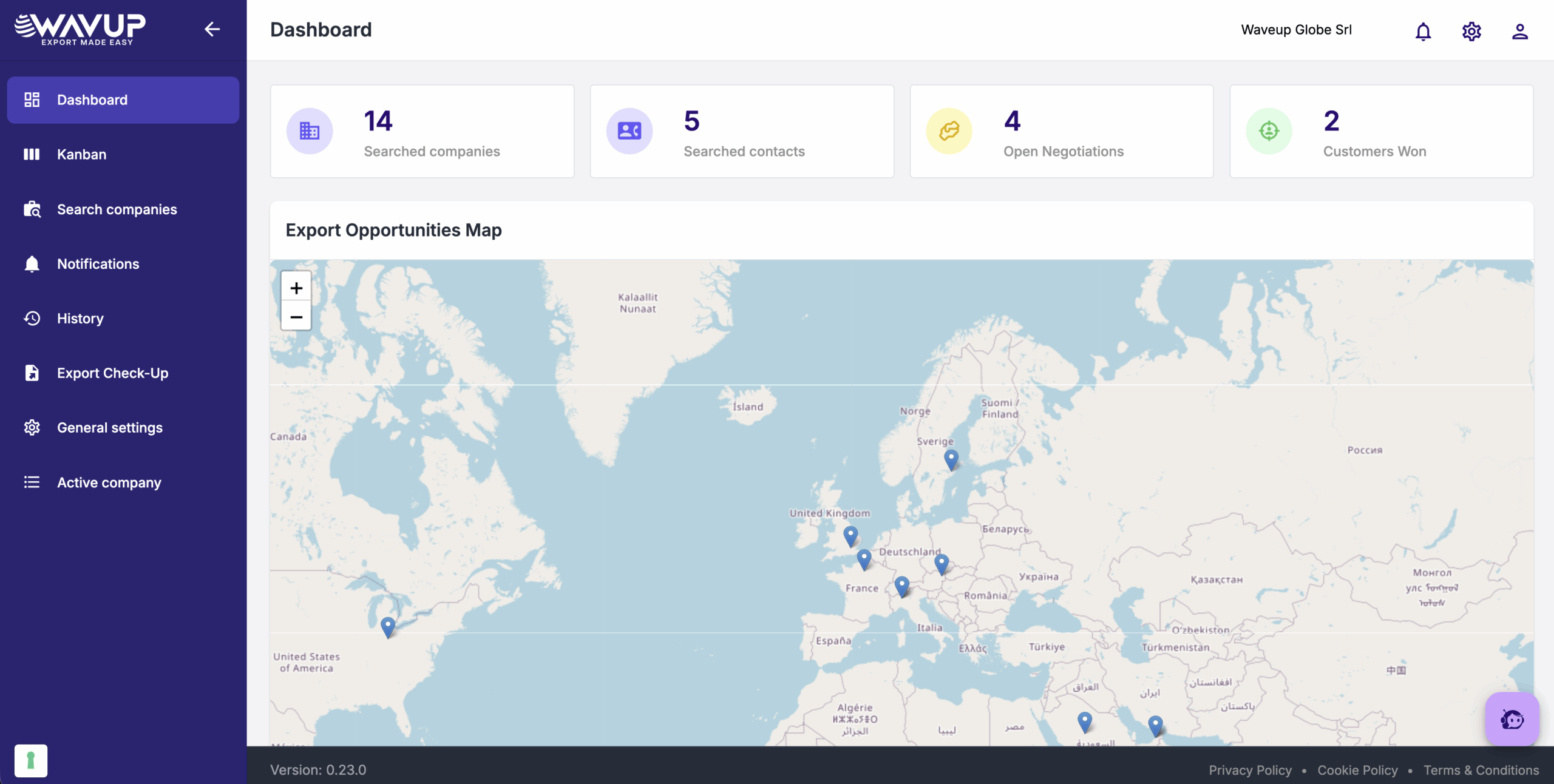This screenshot has height=784, width=1554.
Task: Collapse the sidebar with the back arrow
Action: point(212,29)
